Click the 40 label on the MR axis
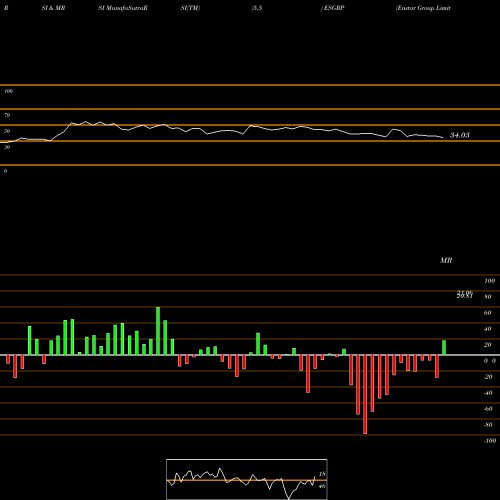The image size is (500, 500). pyautogui.click(x=488, y=329)
